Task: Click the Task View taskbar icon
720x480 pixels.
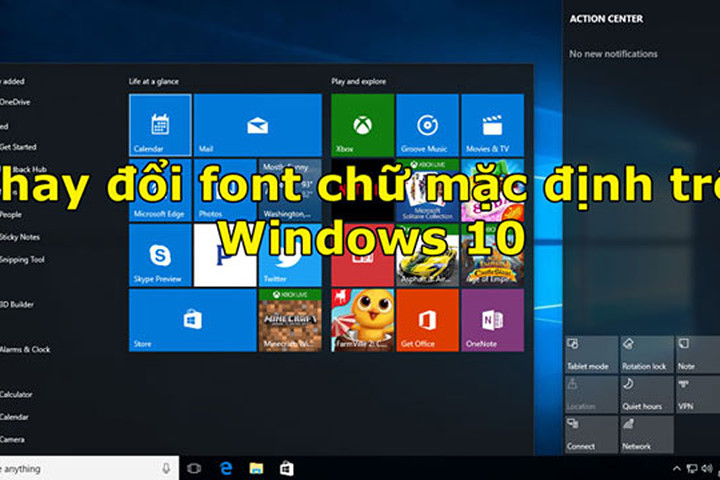Action: coord(194,469)
